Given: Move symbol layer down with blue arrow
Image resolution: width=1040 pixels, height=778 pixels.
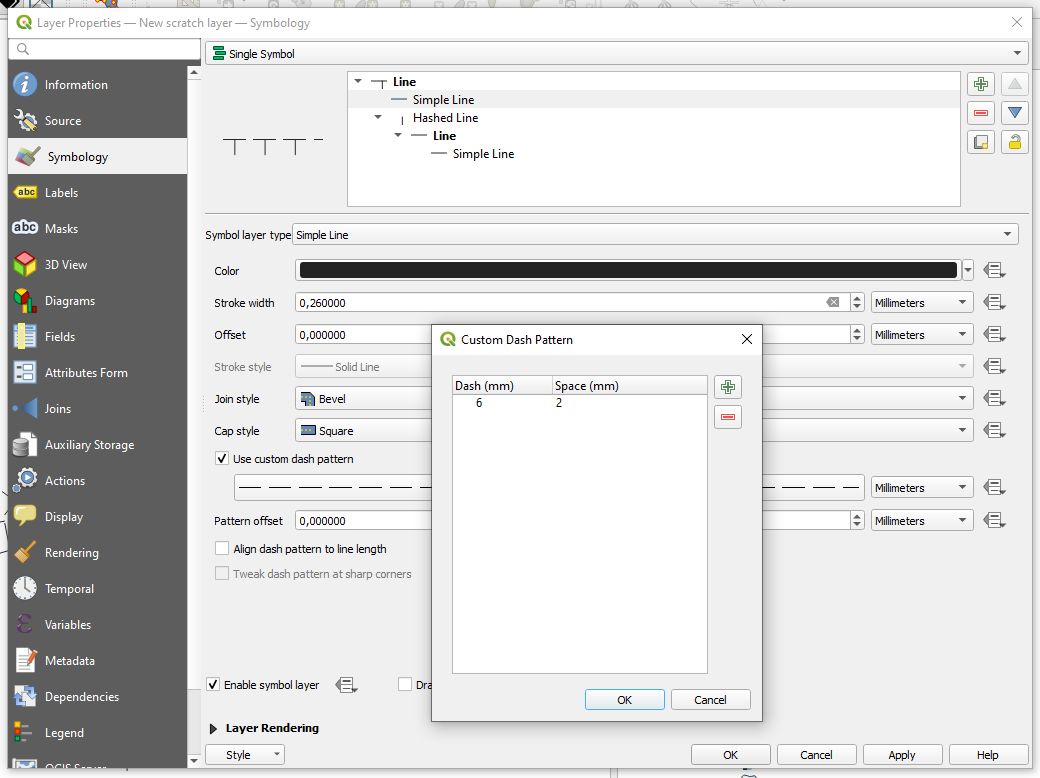Looking at the screenshot, I should [1015, 113].
